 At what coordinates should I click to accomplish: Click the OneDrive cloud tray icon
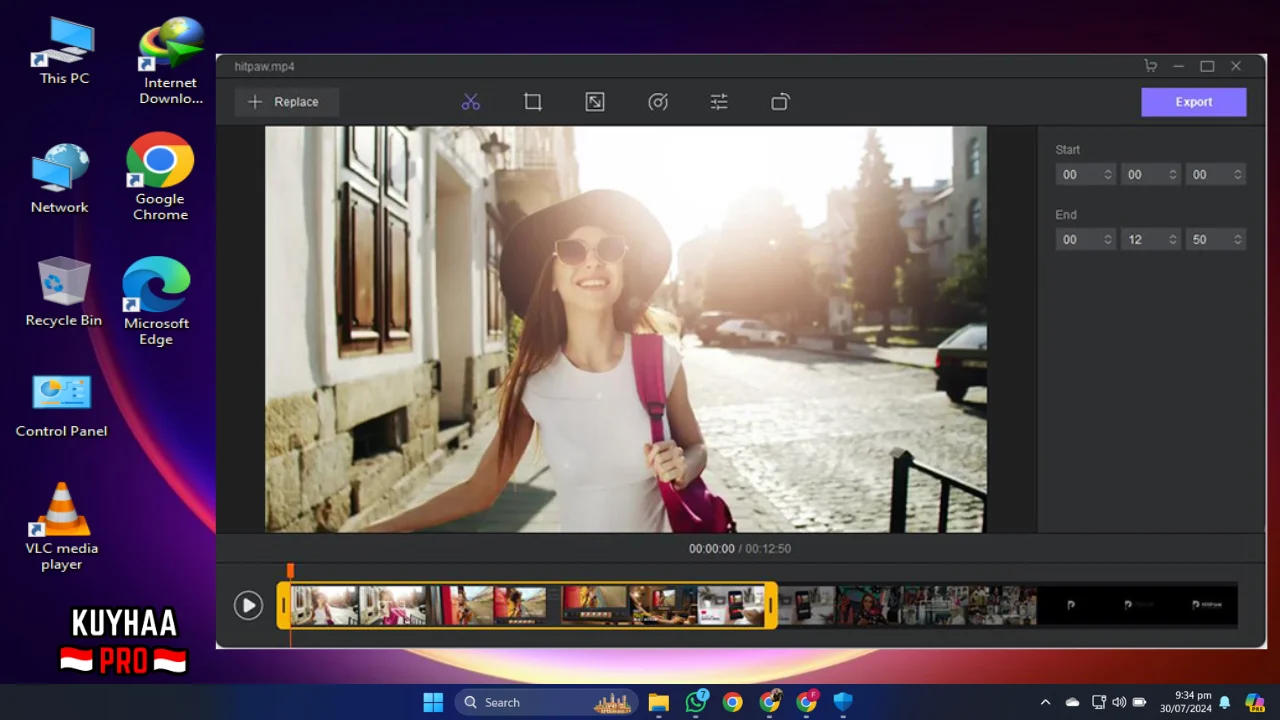[x=1072, y=702]
